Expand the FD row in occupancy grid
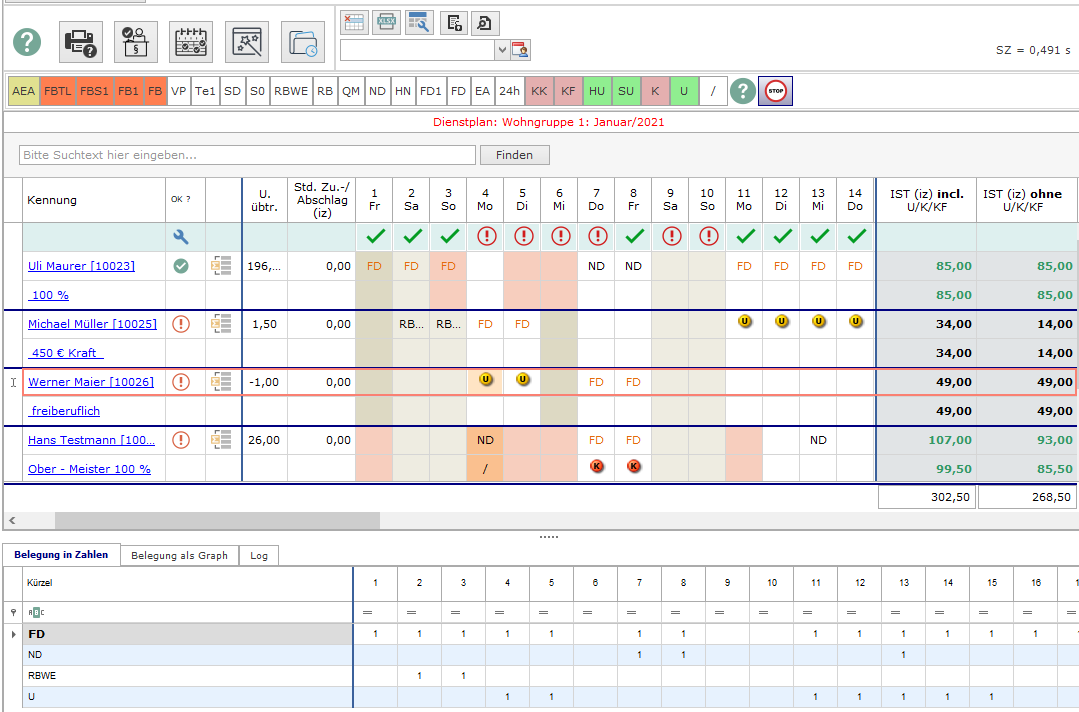 click(x=13, y=634)
